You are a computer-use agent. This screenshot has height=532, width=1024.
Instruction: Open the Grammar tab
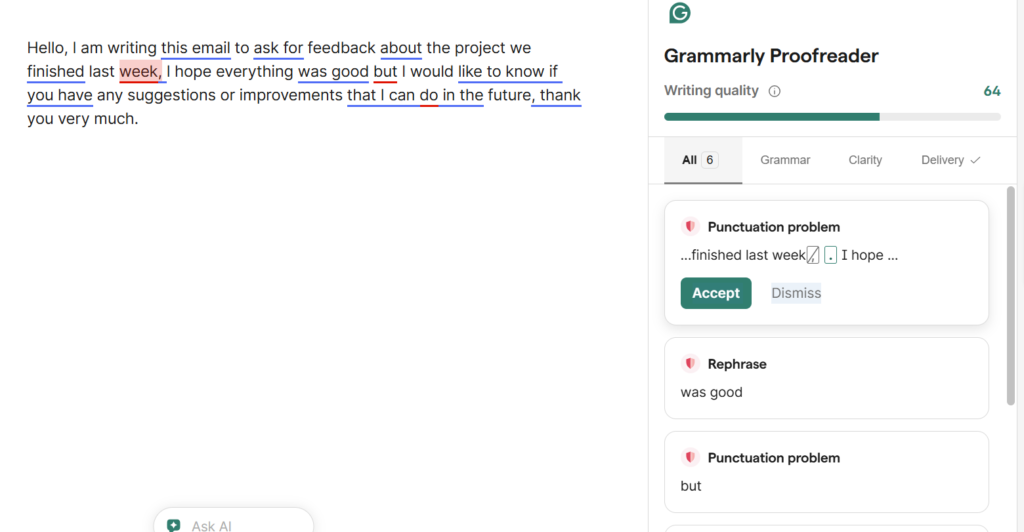tap(785, 160)
